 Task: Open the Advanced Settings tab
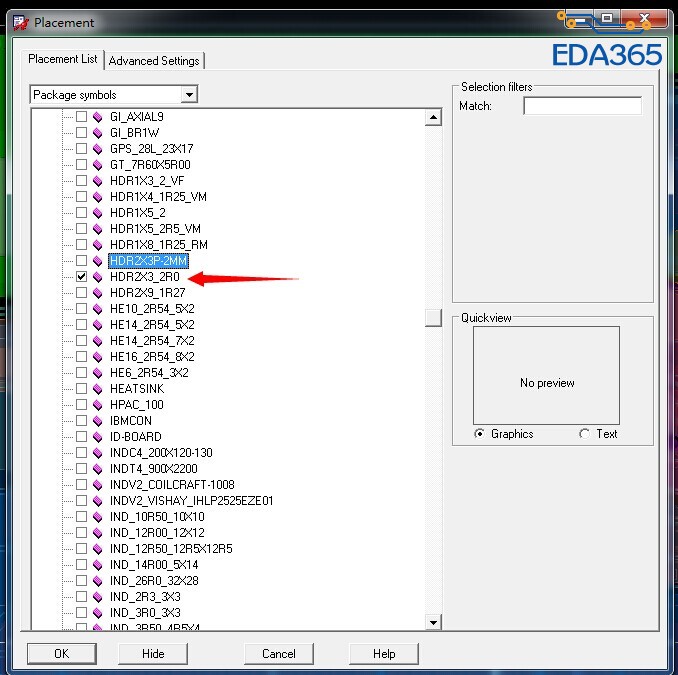click(x=154, y=61)
